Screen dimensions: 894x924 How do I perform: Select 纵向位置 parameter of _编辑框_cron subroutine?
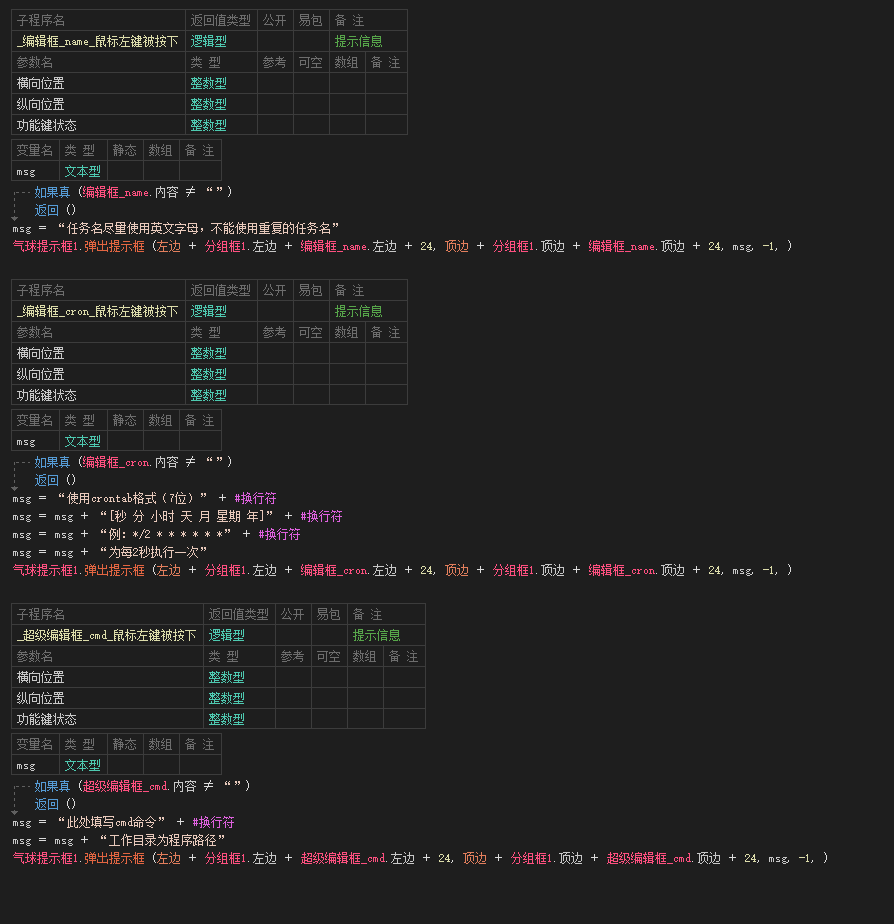tap(40, 374)
